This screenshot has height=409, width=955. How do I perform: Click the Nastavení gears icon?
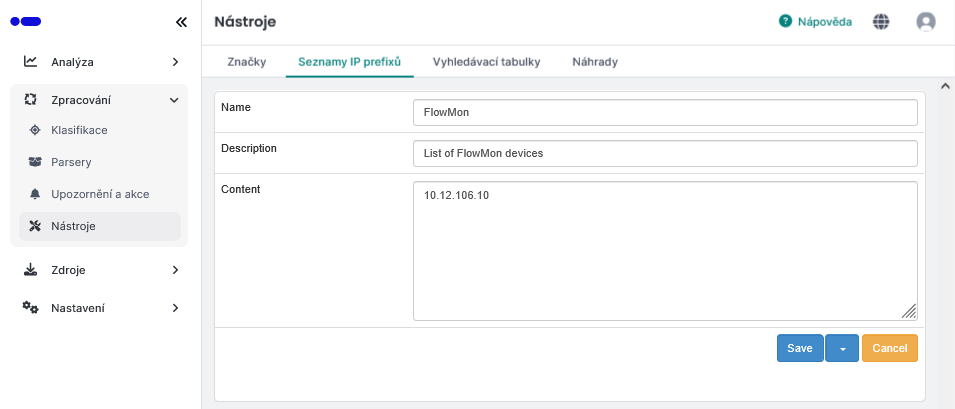tap(30, 307)
